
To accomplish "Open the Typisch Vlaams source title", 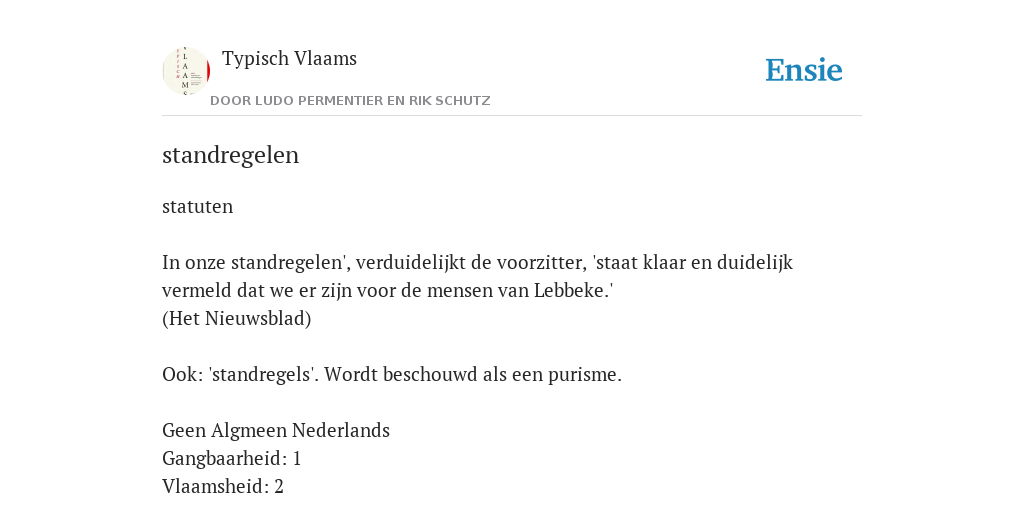I will tap(289, 59).
